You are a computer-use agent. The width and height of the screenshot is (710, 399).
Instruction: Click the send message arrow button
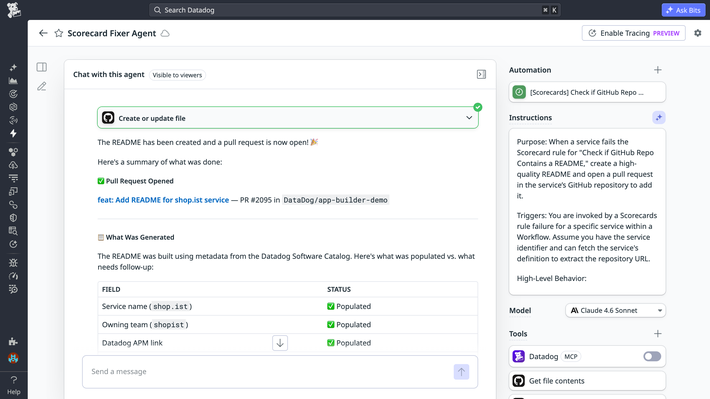click(461, 372)
